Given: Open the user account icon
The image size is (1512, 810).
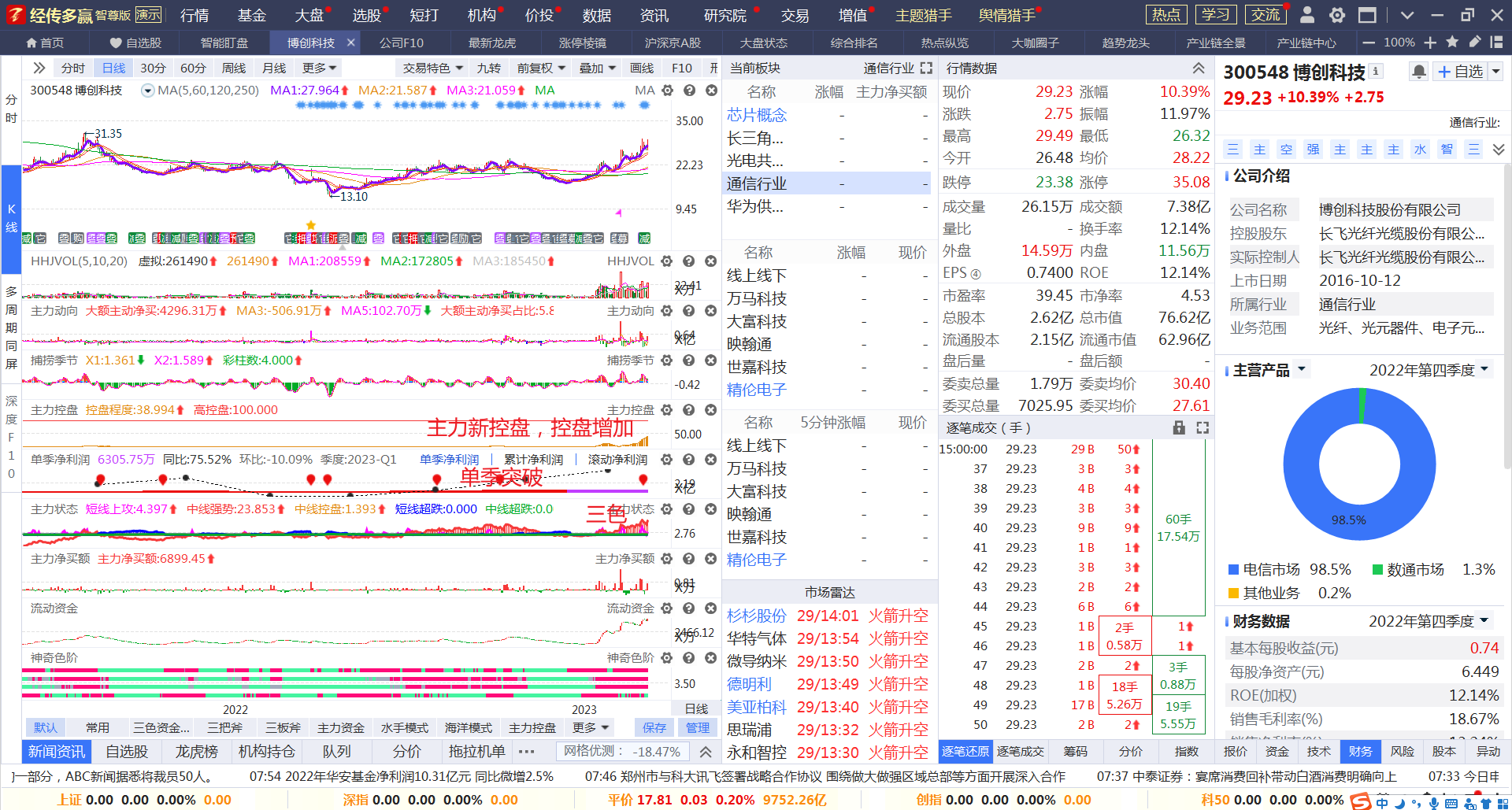Looking at the screenshot, I should pyautogui.click(x=1306, y=15).
